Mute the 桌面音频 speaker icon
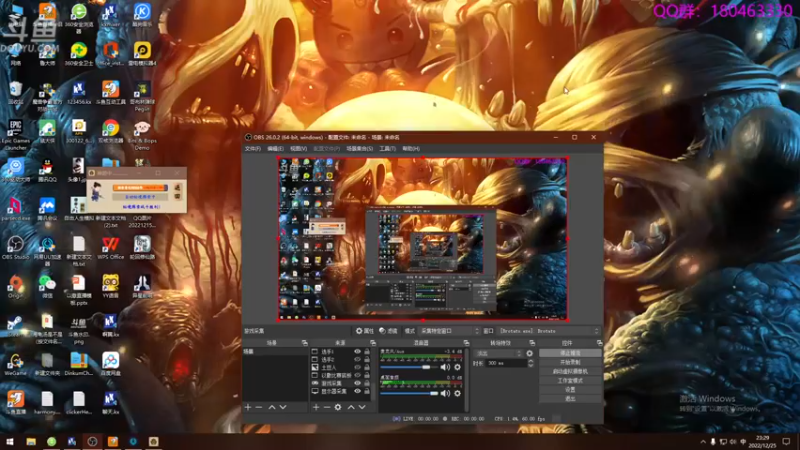 click(x=445, y=393)
